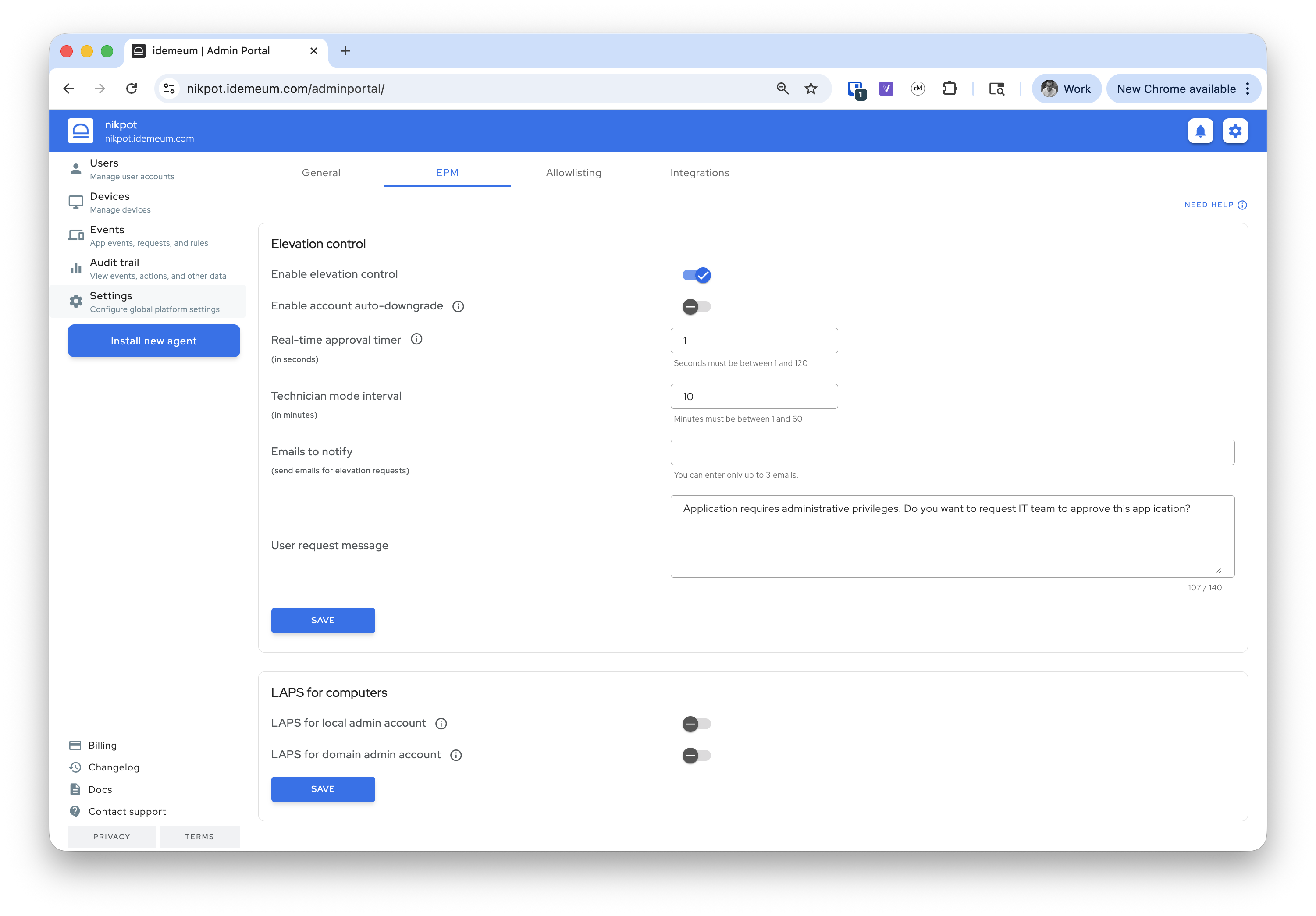The image size is (1316, 916).
Task: Click info icon beside Enable account auto-downgrade
Action: pyautogui.click(x=458, y=306)
